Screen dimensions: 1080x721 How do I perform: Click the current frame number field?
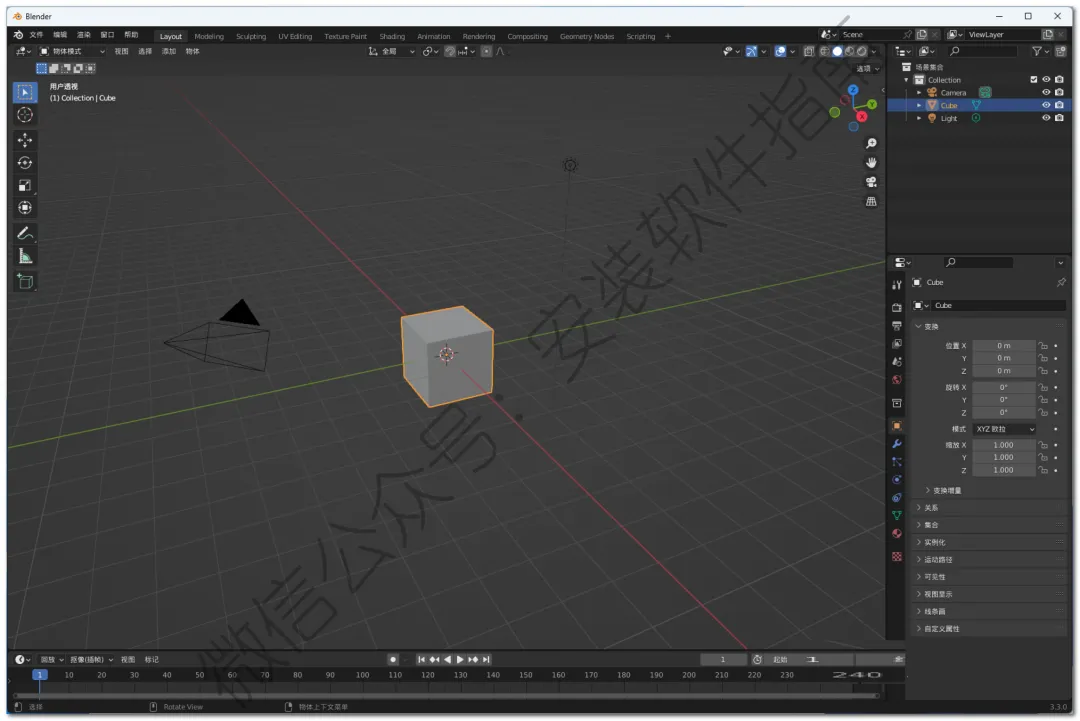pos(723,660)
